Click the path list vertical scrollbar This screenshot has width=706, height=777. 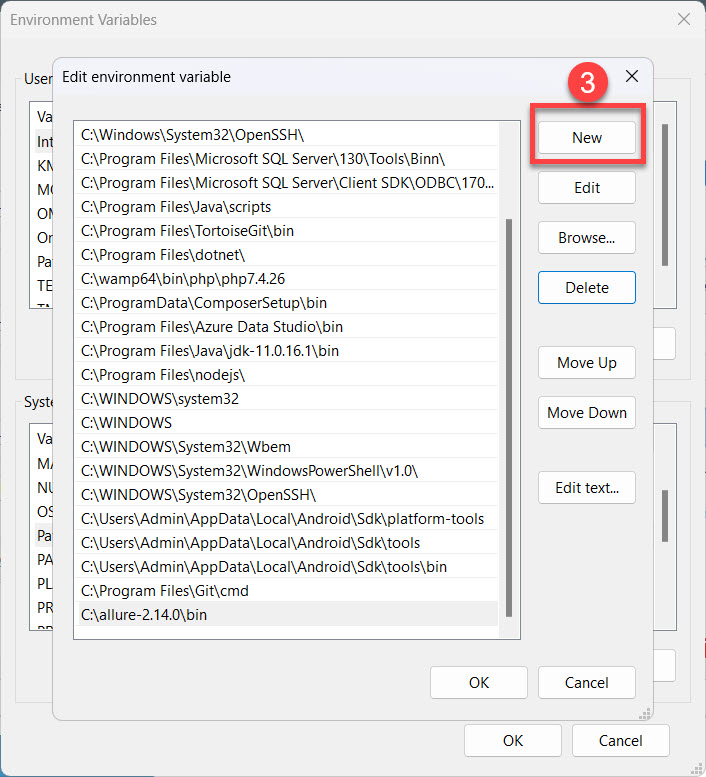(509, 415)
